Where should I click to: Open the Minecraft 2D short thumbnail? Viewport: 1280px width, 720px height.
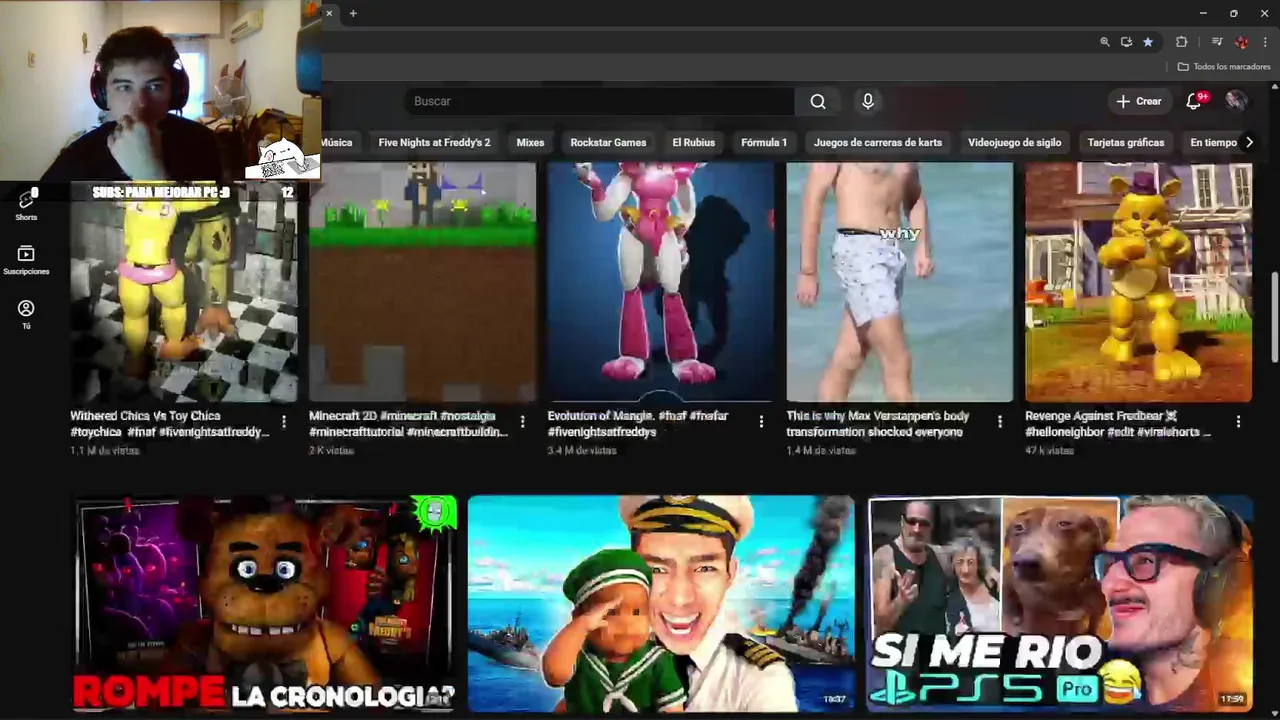coord(422,282)
